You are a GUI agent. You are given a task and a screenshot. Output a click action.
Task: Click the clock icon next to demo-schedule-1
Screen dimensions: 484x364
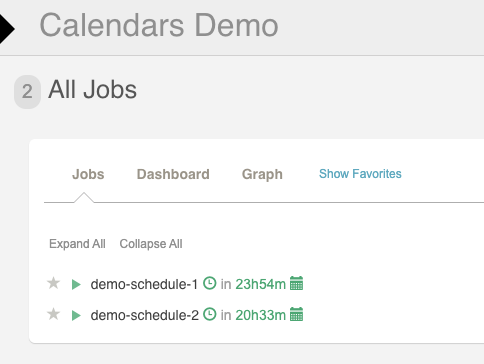point(210,283)
